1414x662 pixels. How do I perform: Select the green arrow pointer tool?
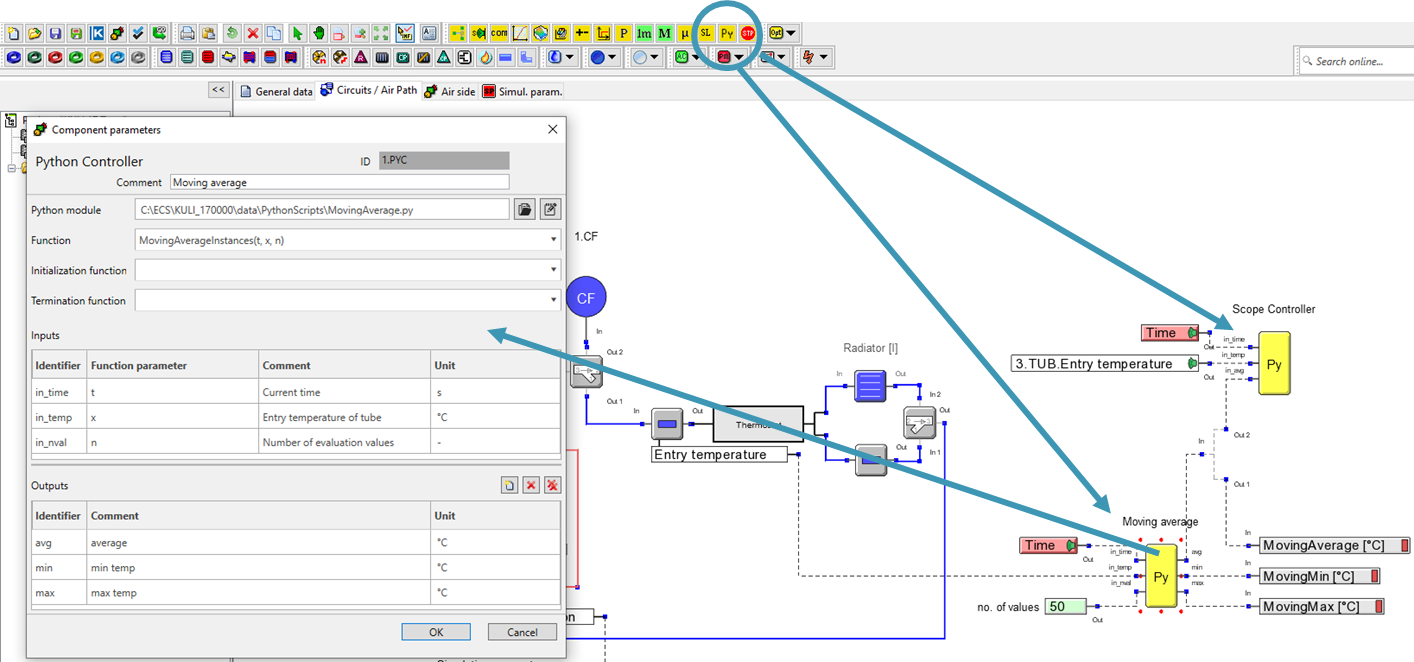(297, 33)
